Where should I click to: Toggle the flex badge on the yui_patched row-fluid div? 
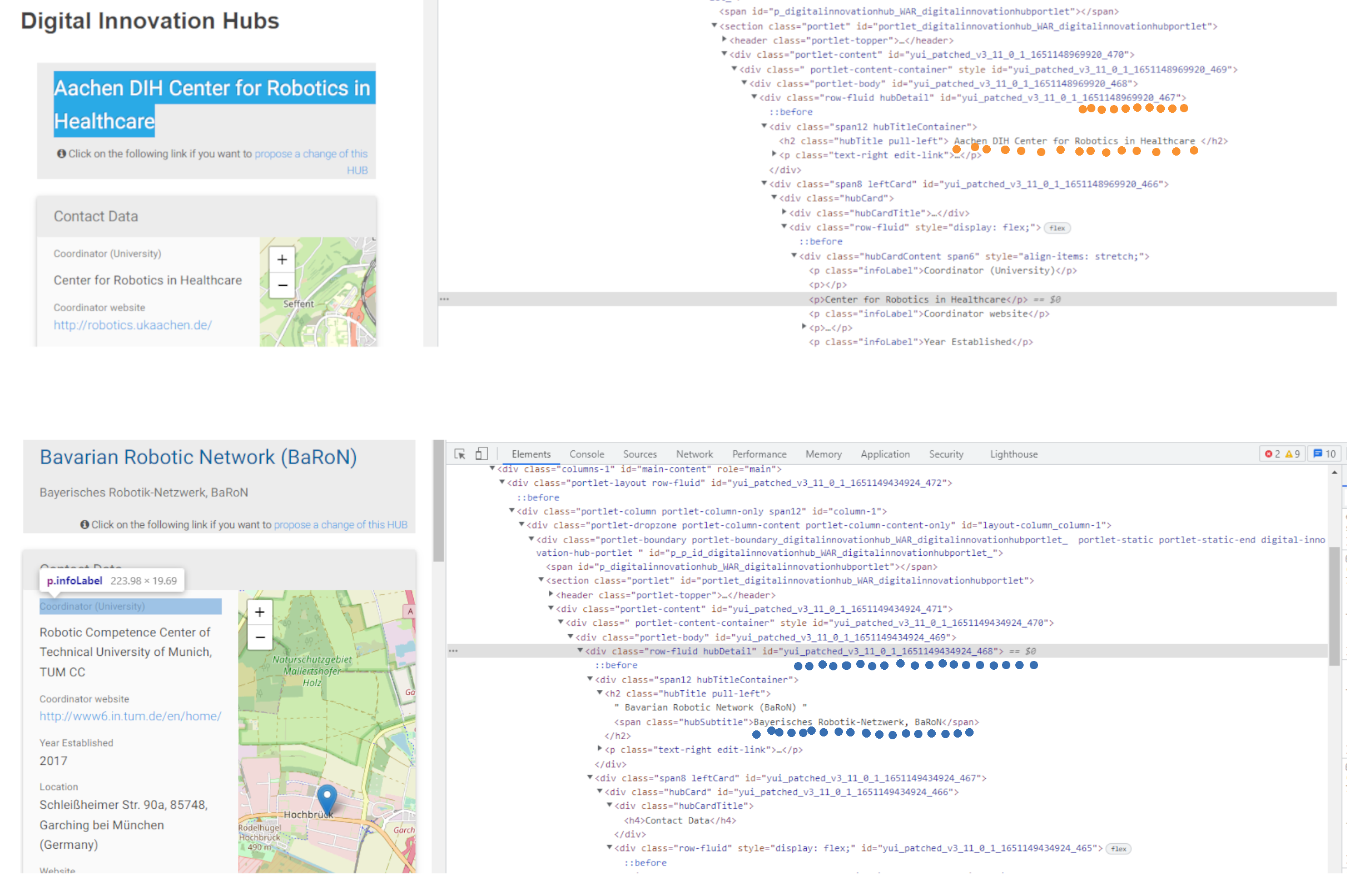[1118, 849]
